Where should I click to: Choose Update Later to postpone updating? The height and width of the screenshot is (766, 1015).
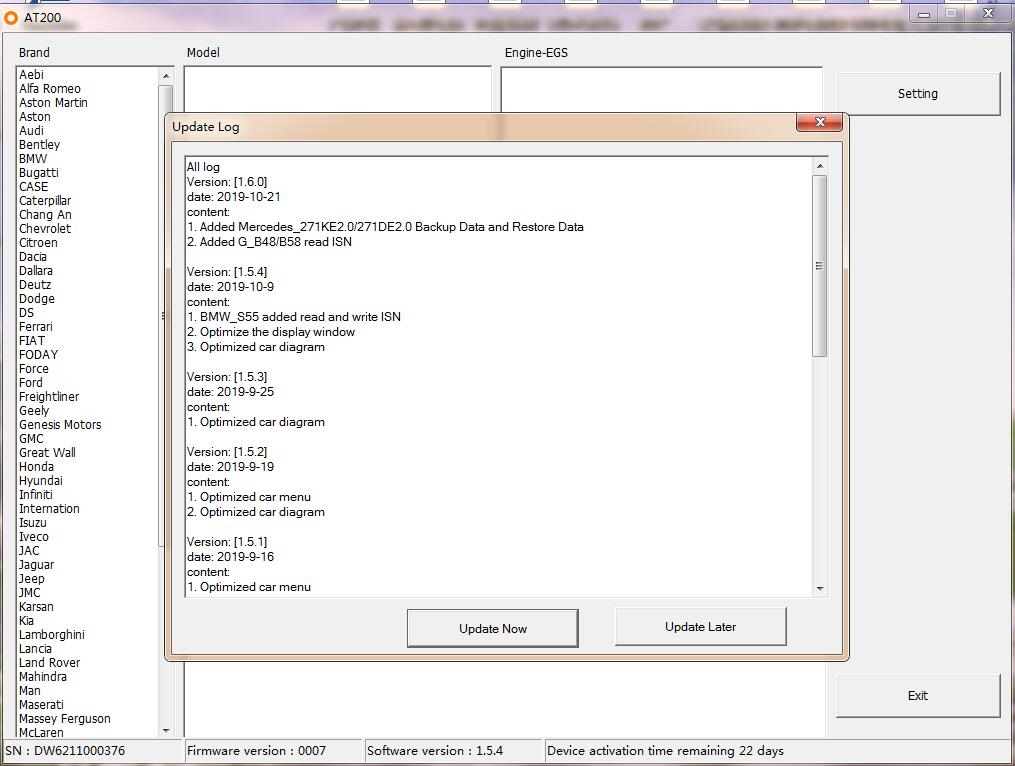tap(700, 628)
